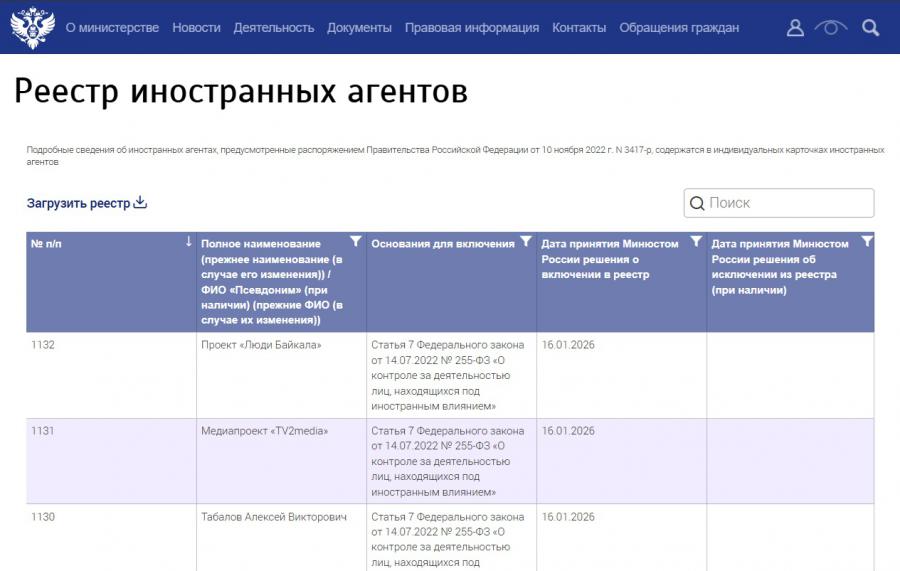Click the Загрузить реестр download link
This screenshot has height=571, width=900.
87,203
